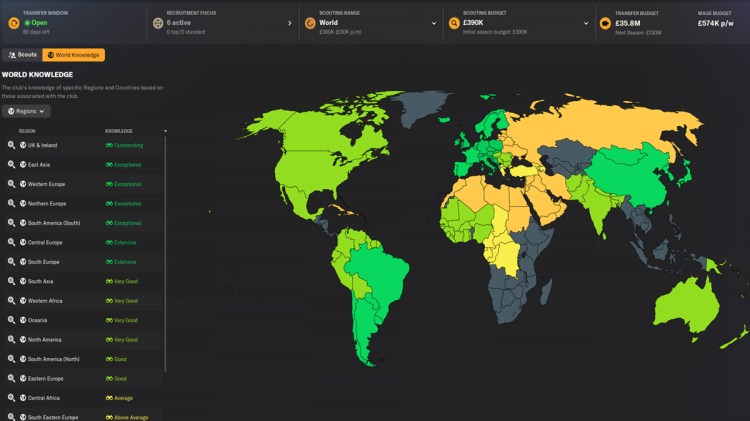Expand the Scouting Range World dropdown
This screenshot has width=750, height=421.
pos(434,22)
